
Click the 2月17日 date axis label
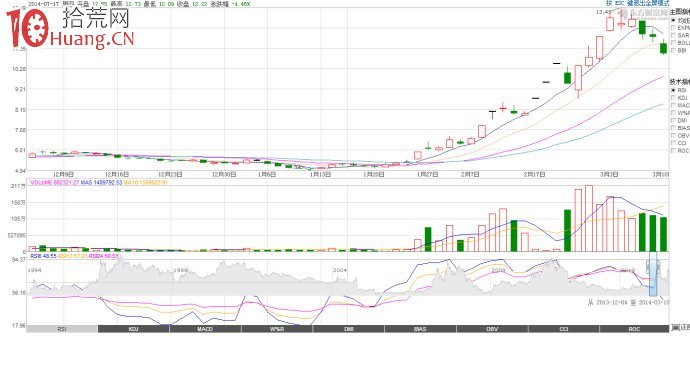click(535, 174)
